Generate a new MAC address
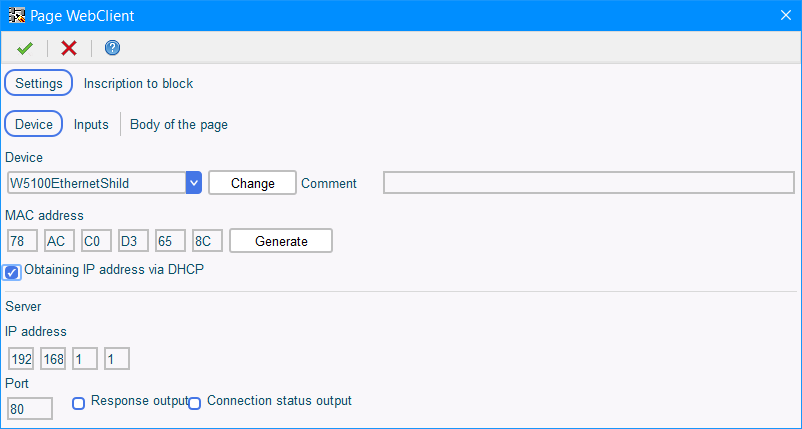The image size is (802, 429). click(281, 241)
